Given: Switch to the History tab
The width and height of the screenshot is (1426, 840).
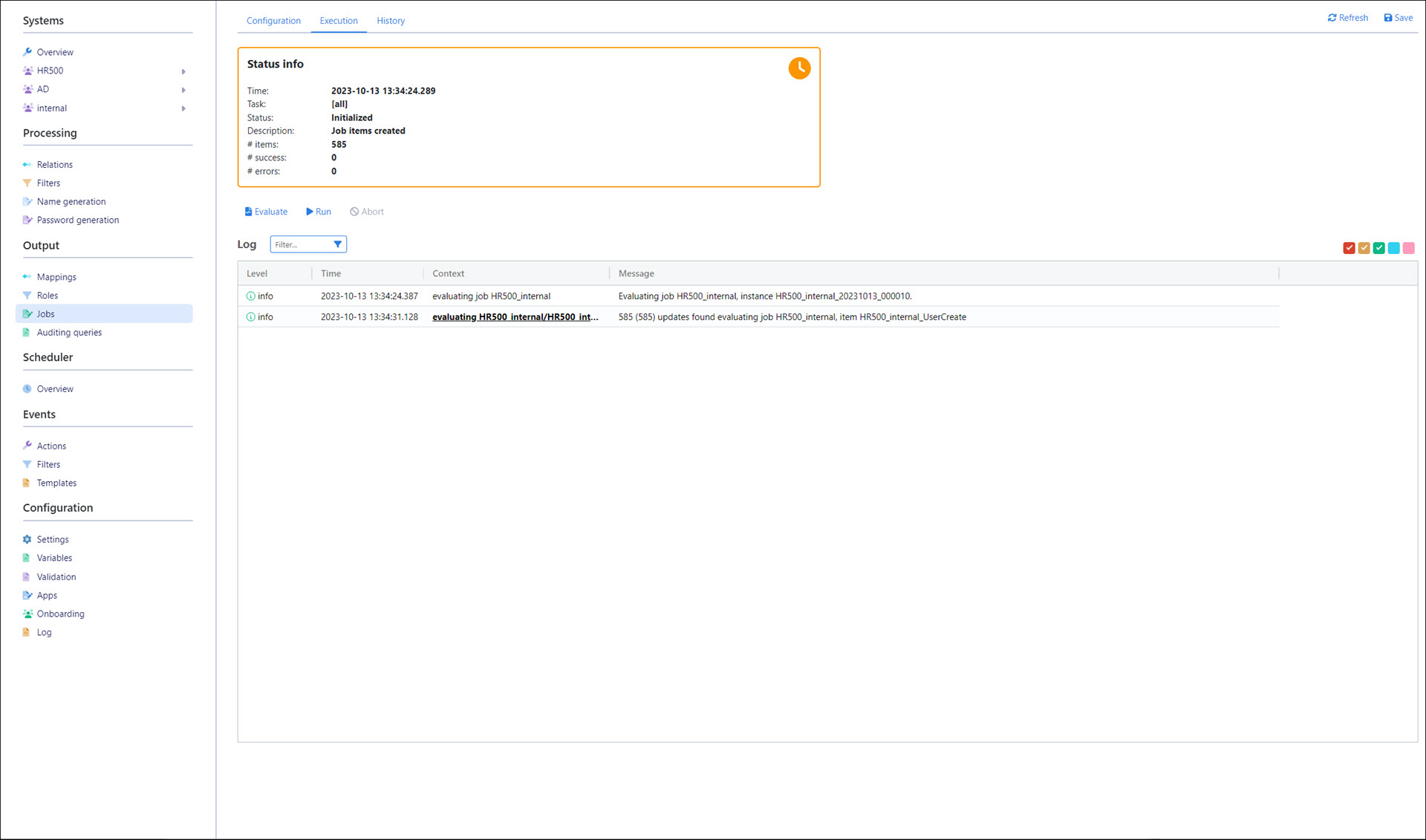Looking at the screenshot, I should [x=390, y=21].
